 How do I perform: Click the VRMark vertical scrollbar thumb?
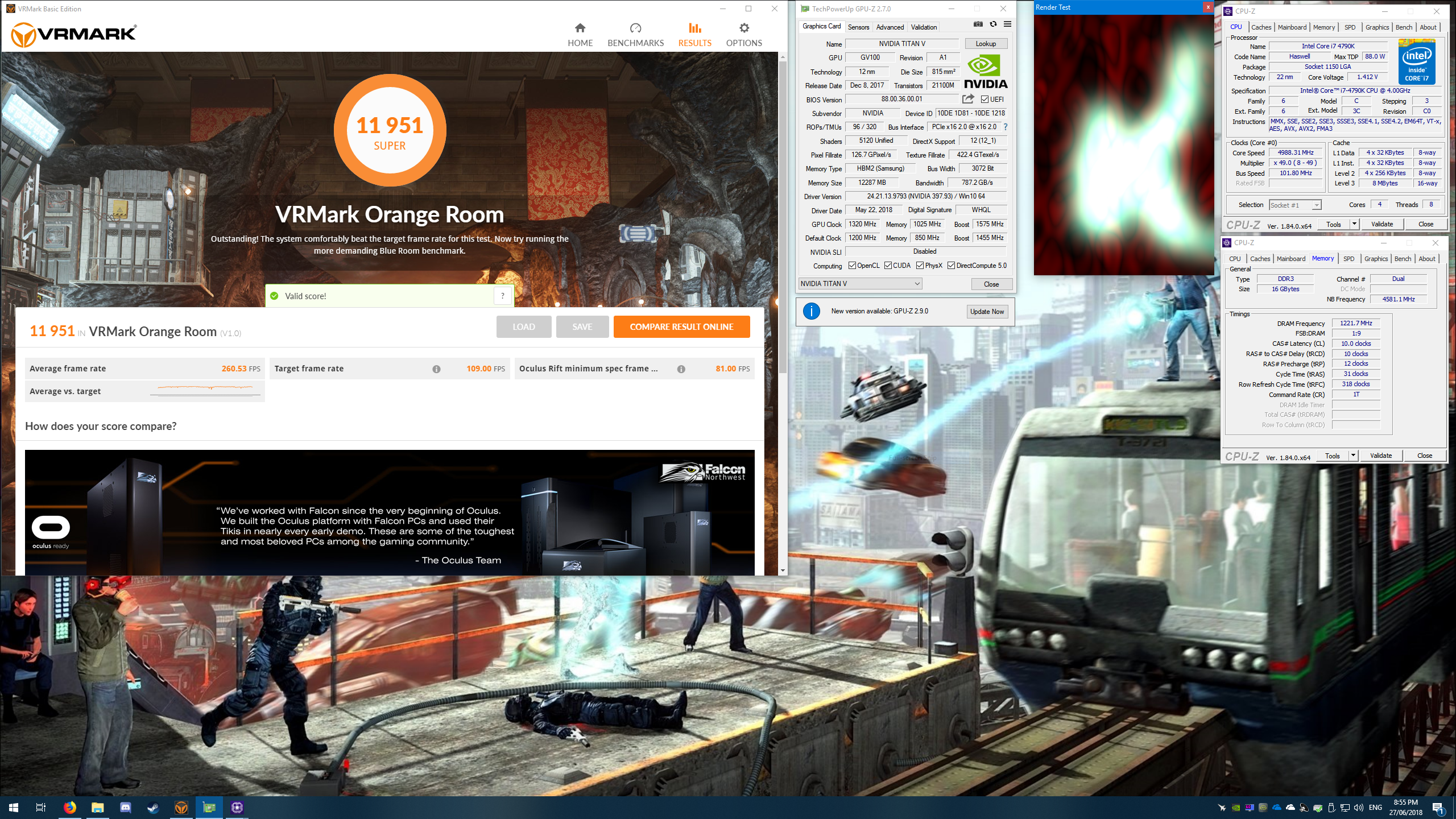783,216
